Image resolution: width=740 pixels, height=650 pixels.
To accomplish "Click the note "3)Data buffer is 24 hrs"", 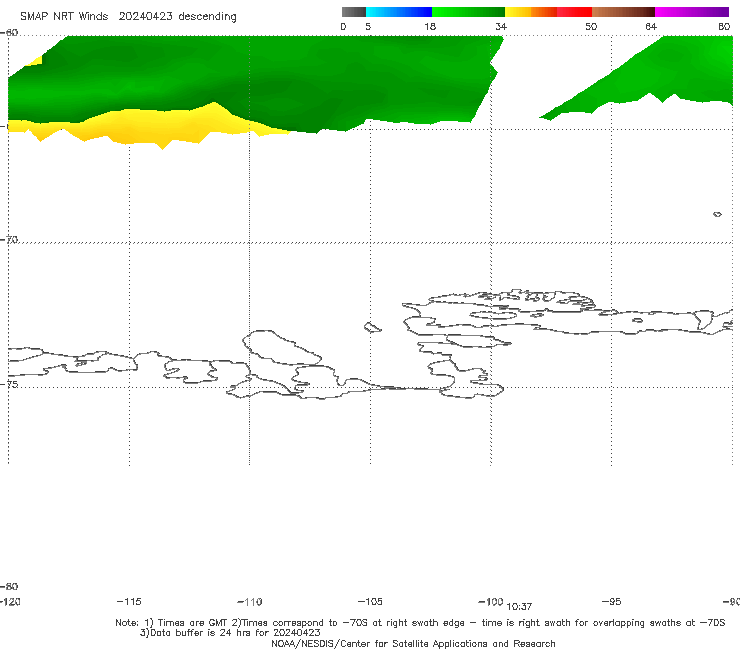I will tap(230, 633).
